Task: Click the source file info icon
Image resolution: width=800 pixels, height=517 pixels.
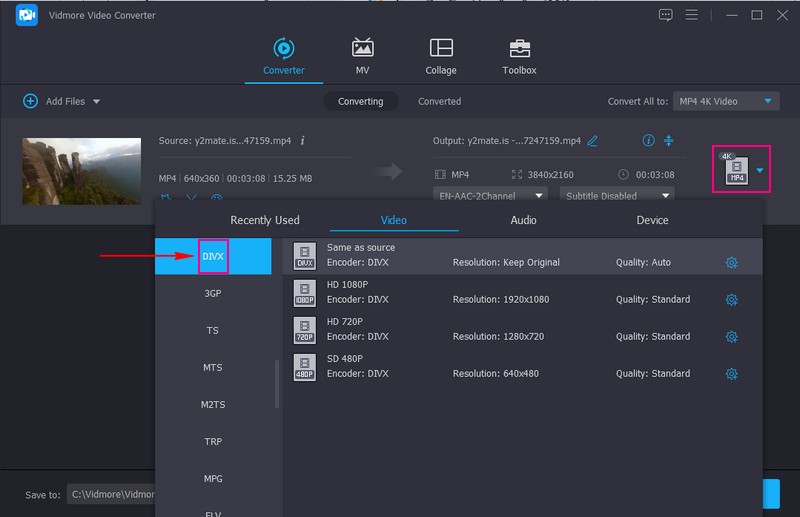Action: point(303,141)
